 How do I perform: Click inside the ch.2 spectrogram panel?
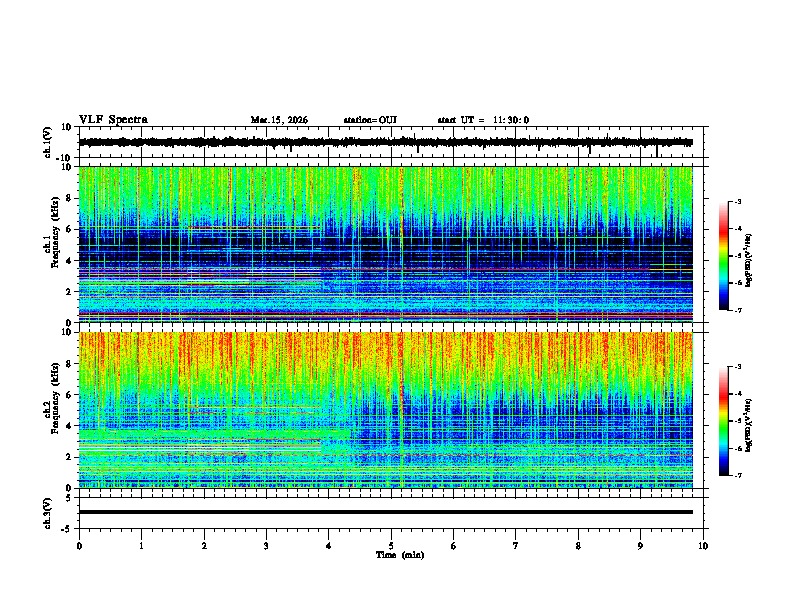point(385,410)
